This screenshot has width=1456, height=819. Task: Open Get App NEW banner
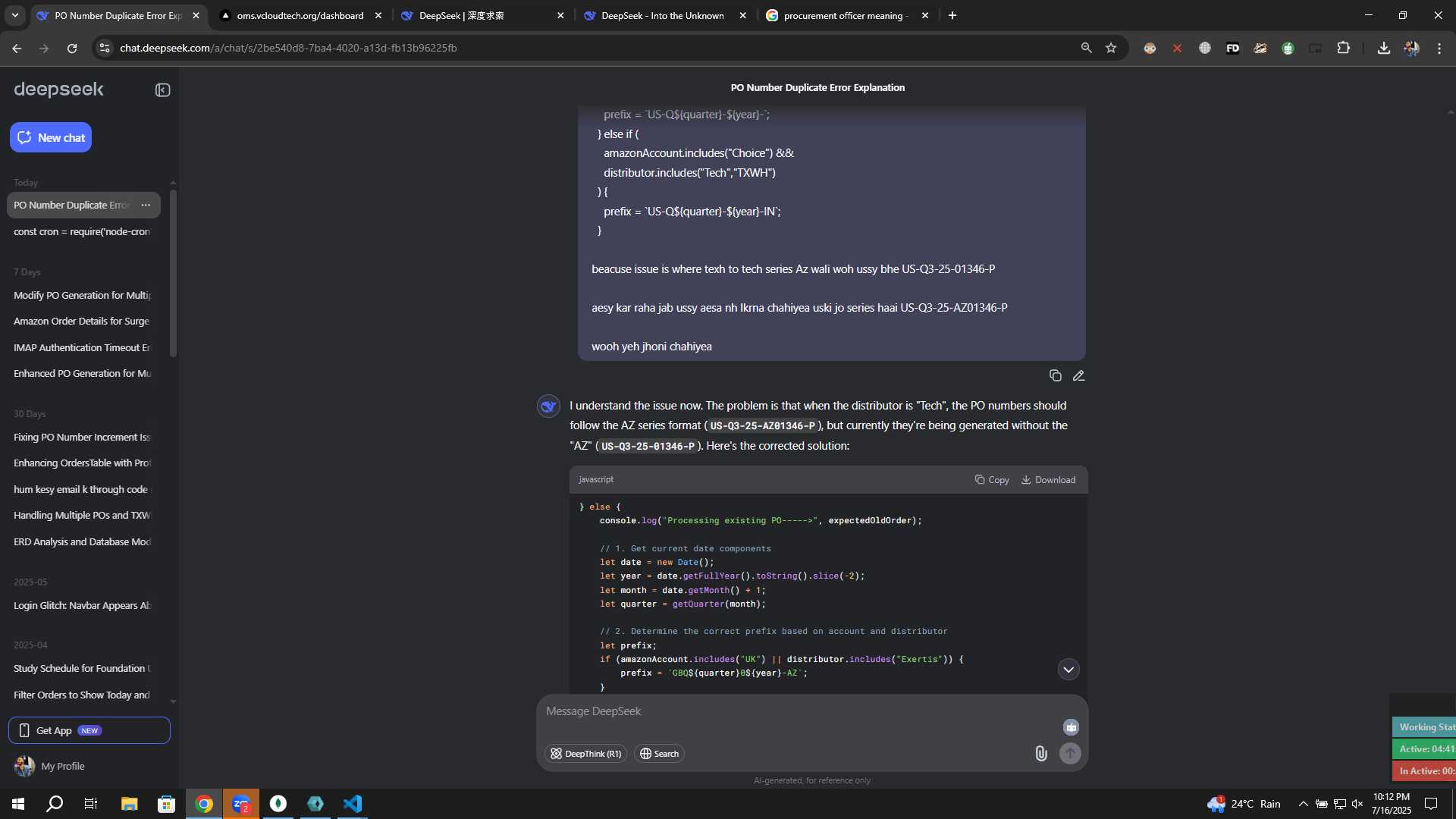89,730
